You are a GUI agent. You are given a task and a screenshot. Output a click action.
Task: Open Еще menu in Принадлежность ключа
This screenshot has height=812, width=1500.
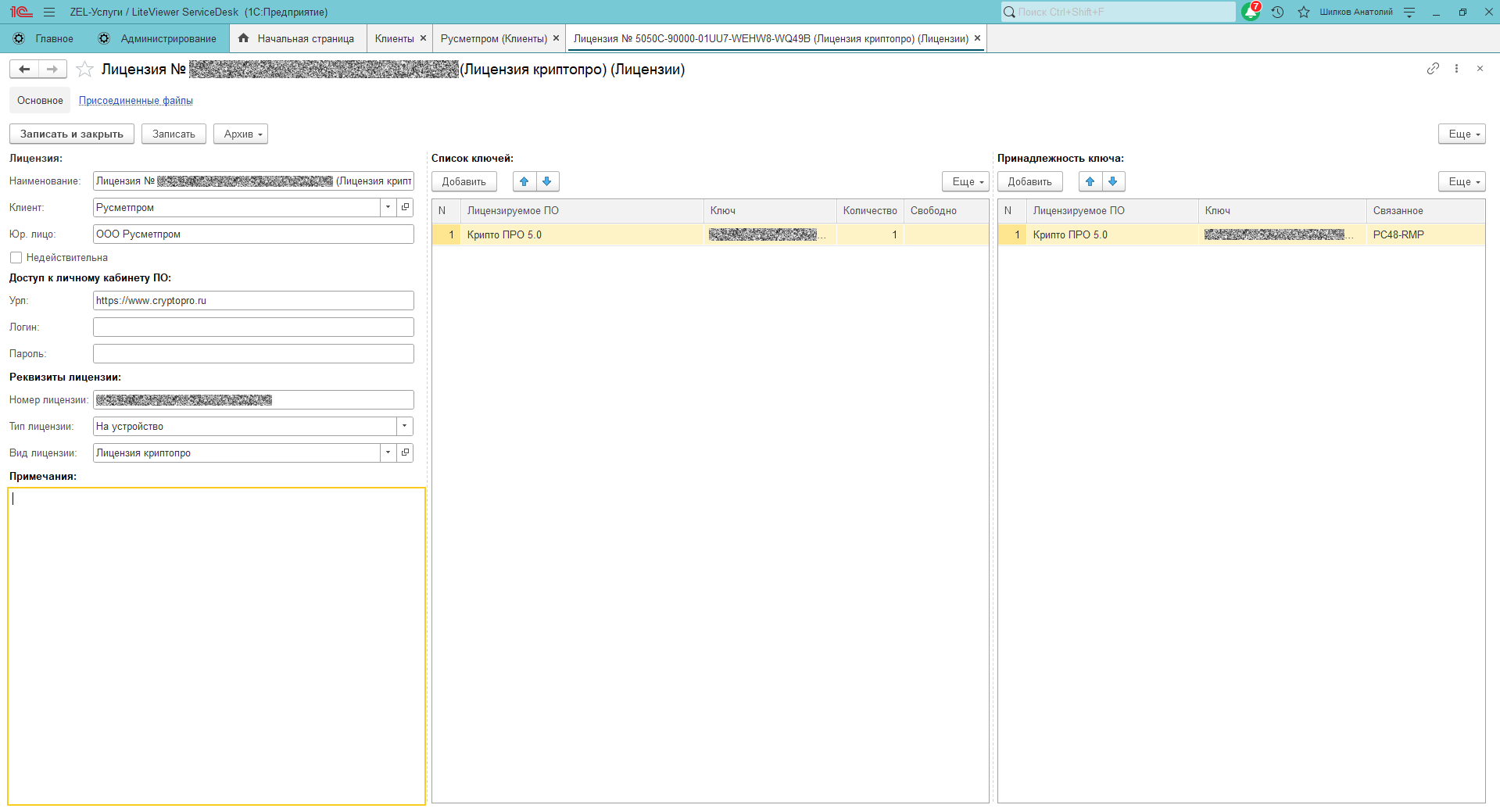tap(1462, 181)
